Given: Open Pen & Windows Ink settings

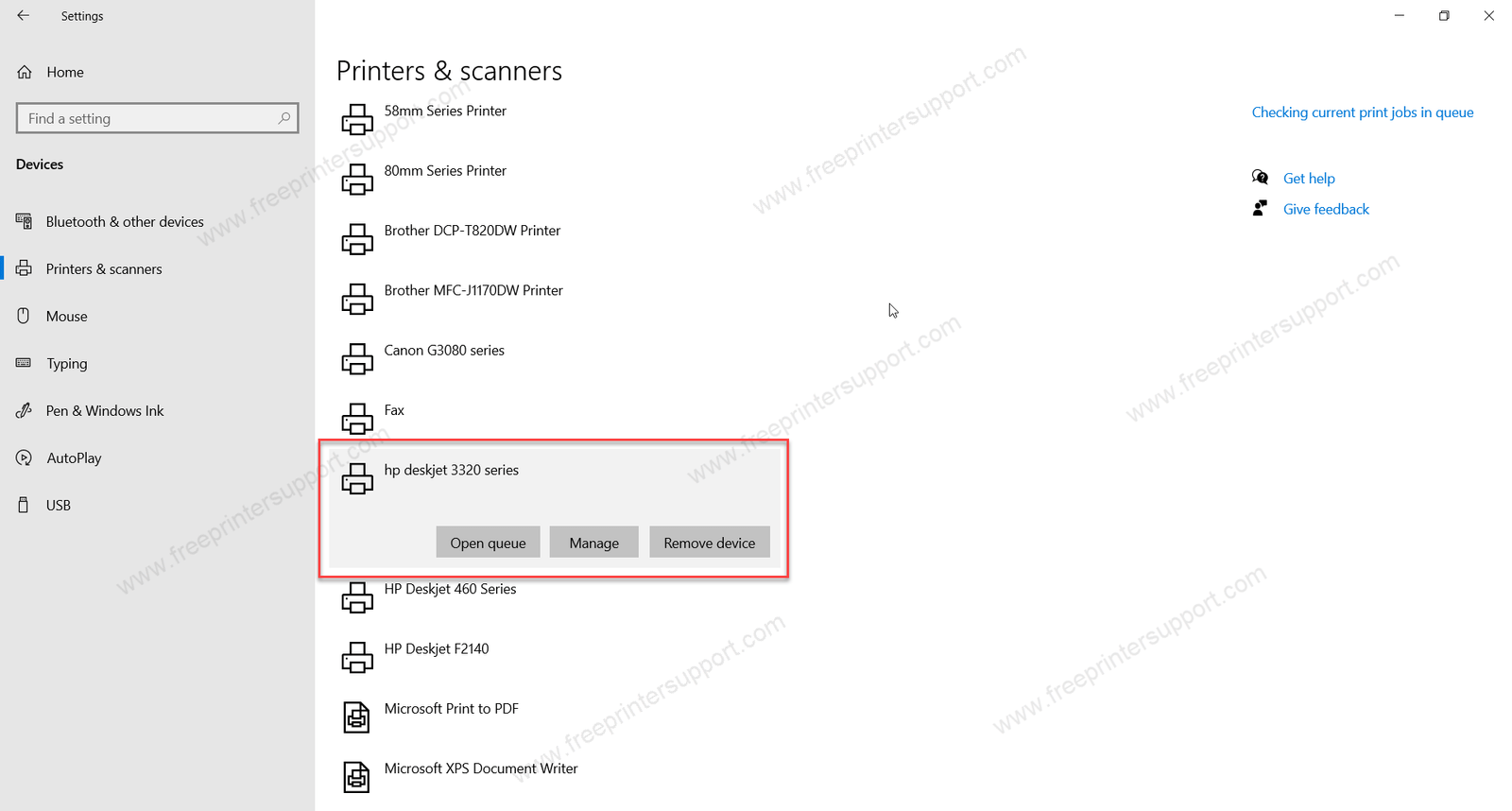Looking at the screenshot, I should 105,410.
